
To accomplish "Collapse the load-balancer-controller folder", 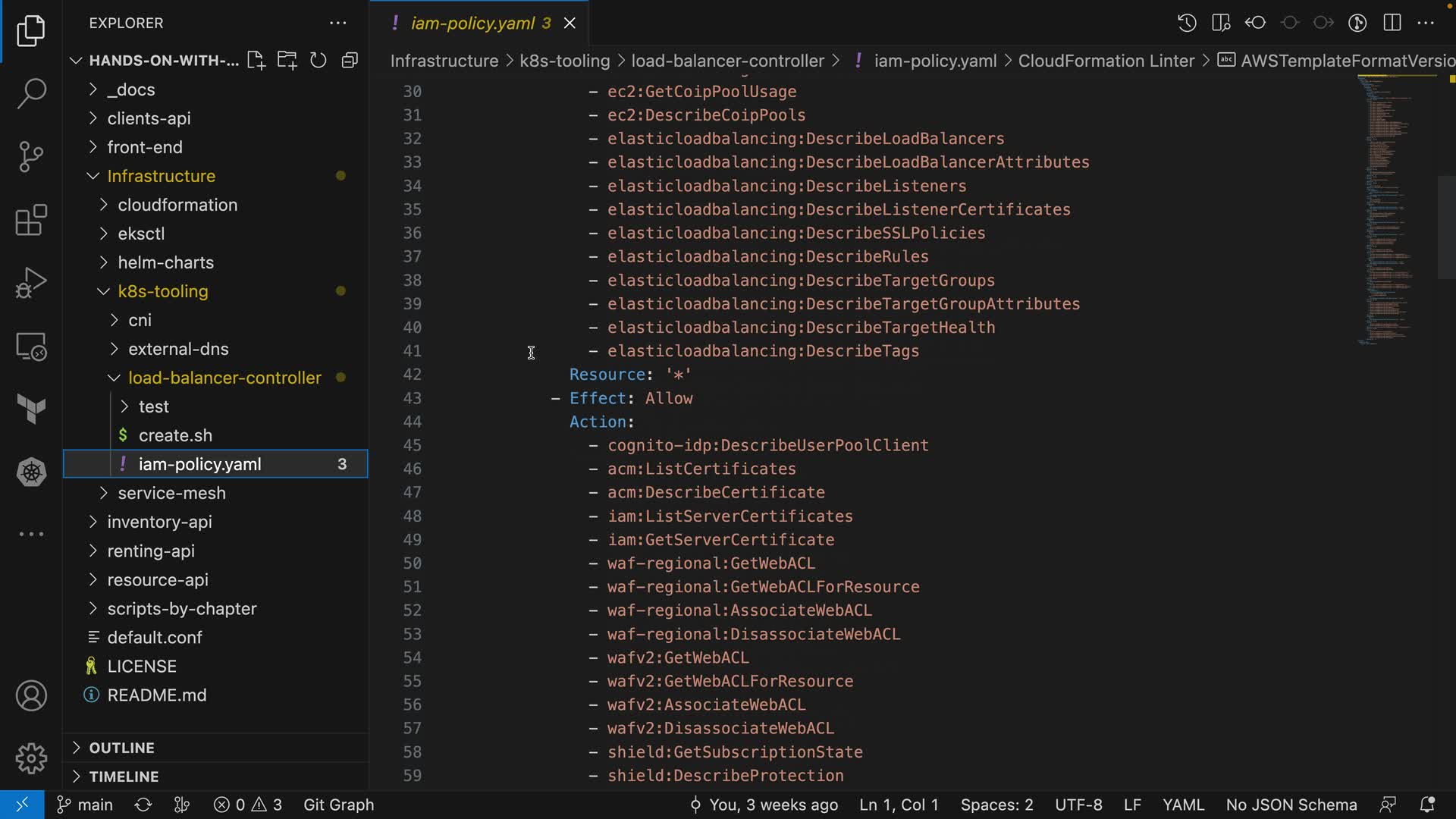I will (224, 378).
